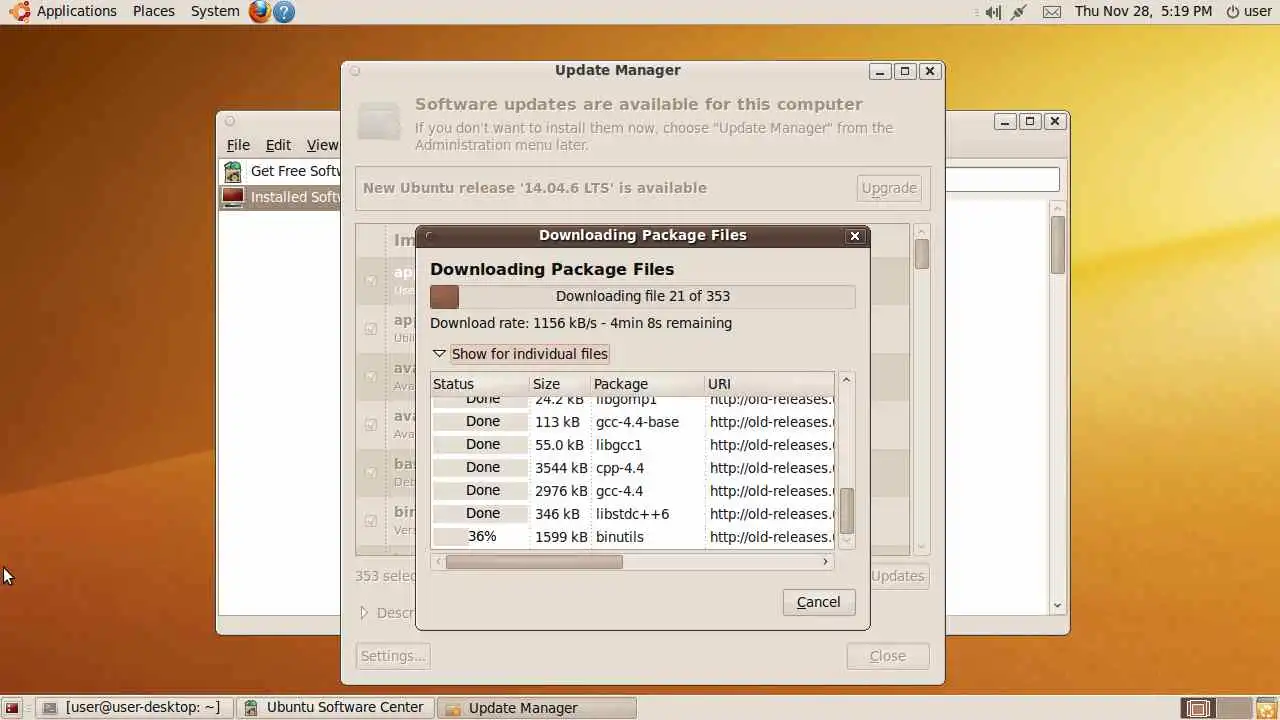
Task: Open the mail envelope indicator
Action: pyautogui.click(x=1051, y=12)
